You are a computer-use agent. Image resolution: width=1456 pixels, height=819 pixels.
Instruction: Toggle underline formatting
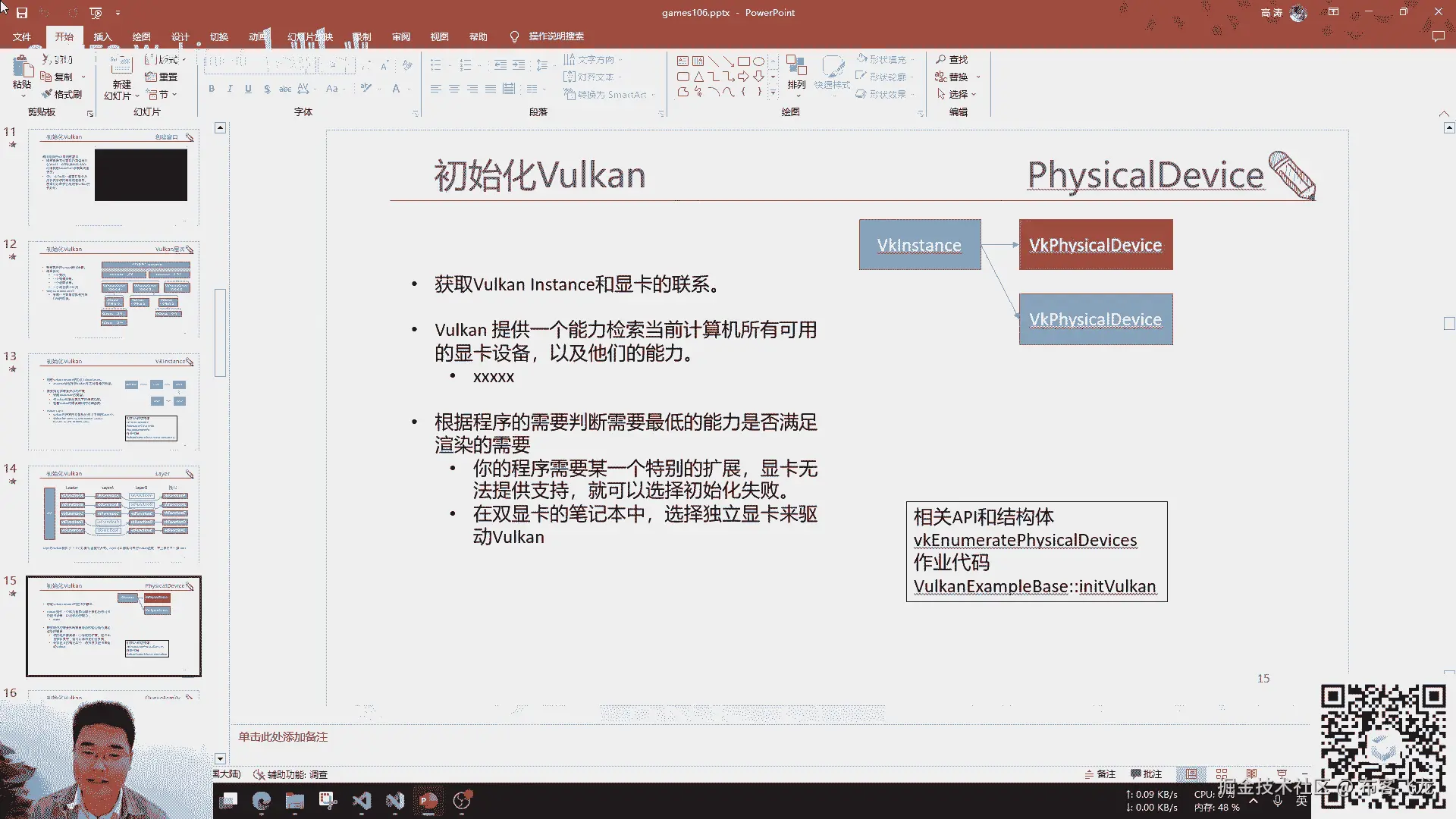click(248, 89)
